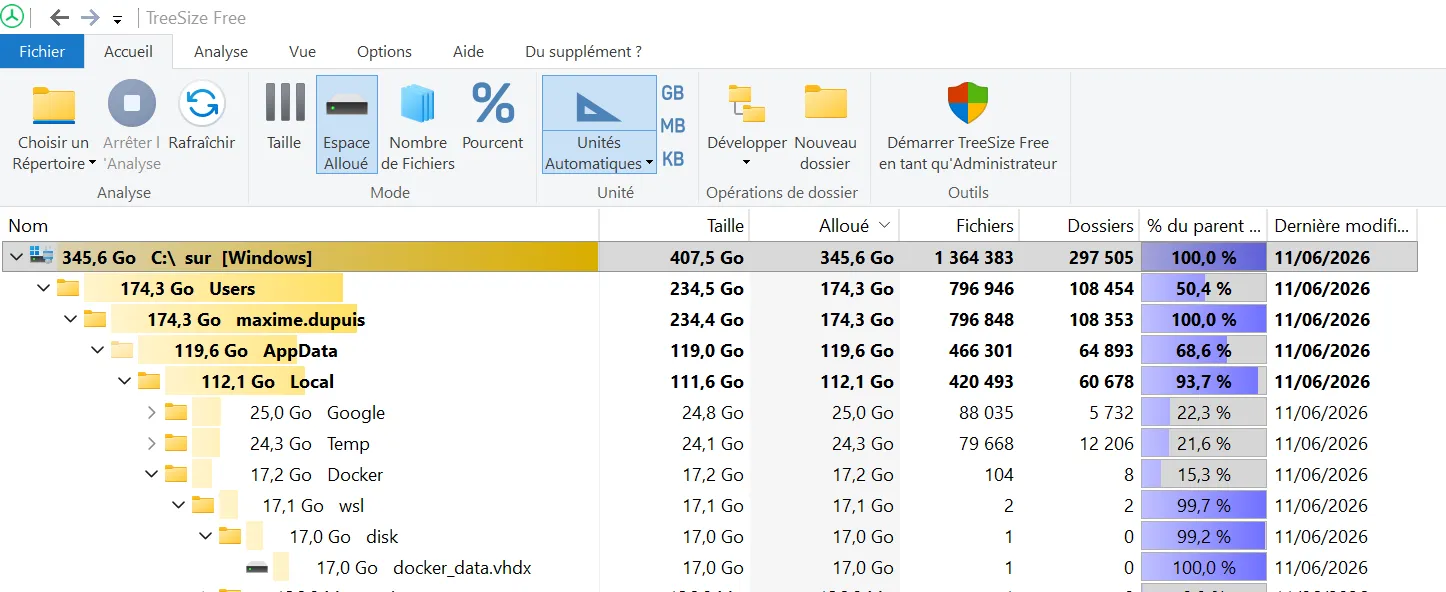Screen dimensions: 1446x592
Task: Collapse the Local folder node
Action: pos(124,381)
